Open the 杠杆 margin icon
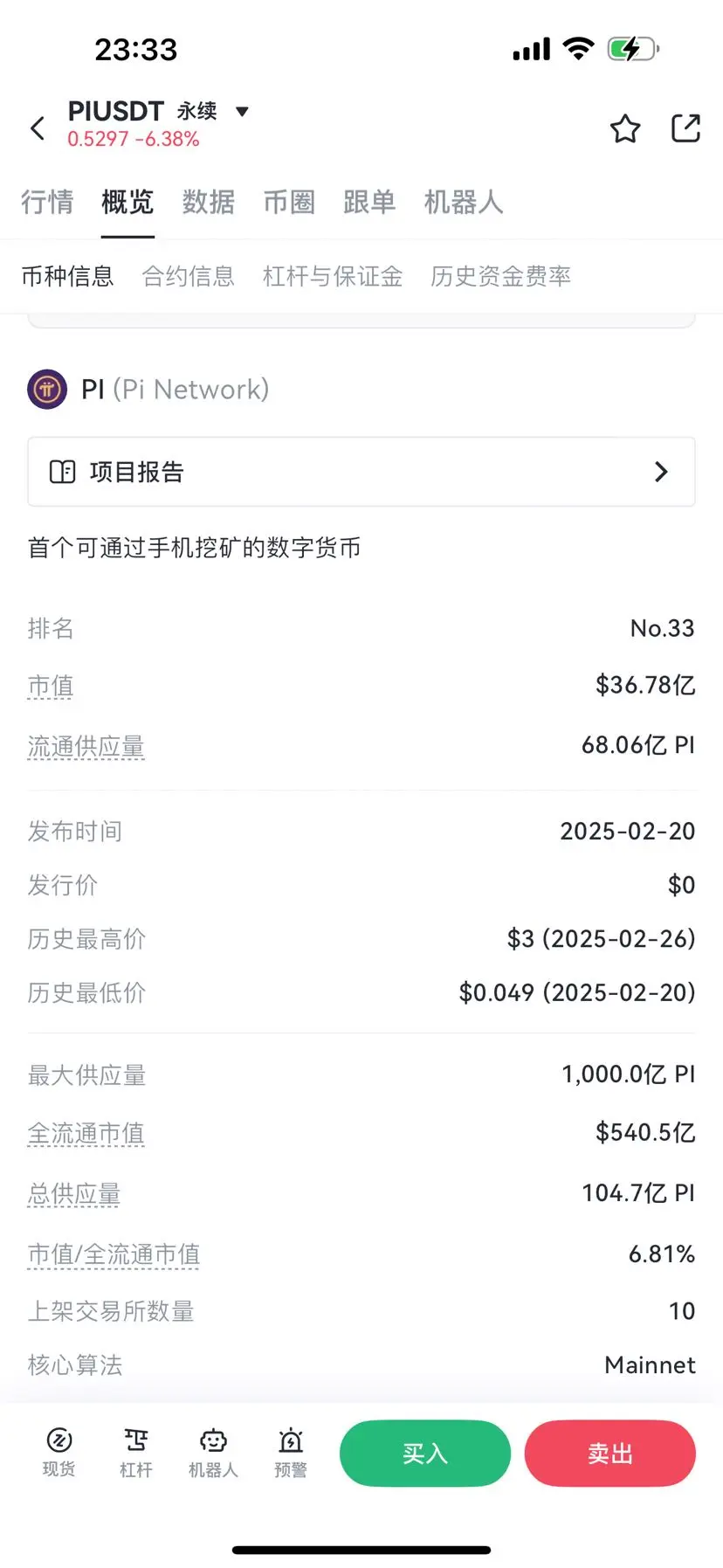The width and height of the screenshot is (723, 1568). [x=135, y=1453]
